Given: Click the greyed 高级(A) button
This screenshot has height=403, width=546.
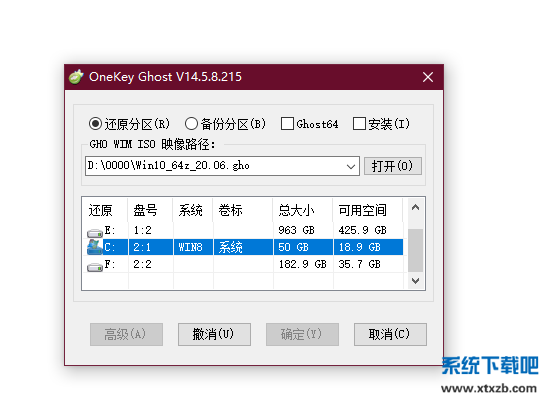Looking at the screenshot, I should coord(126,334).
